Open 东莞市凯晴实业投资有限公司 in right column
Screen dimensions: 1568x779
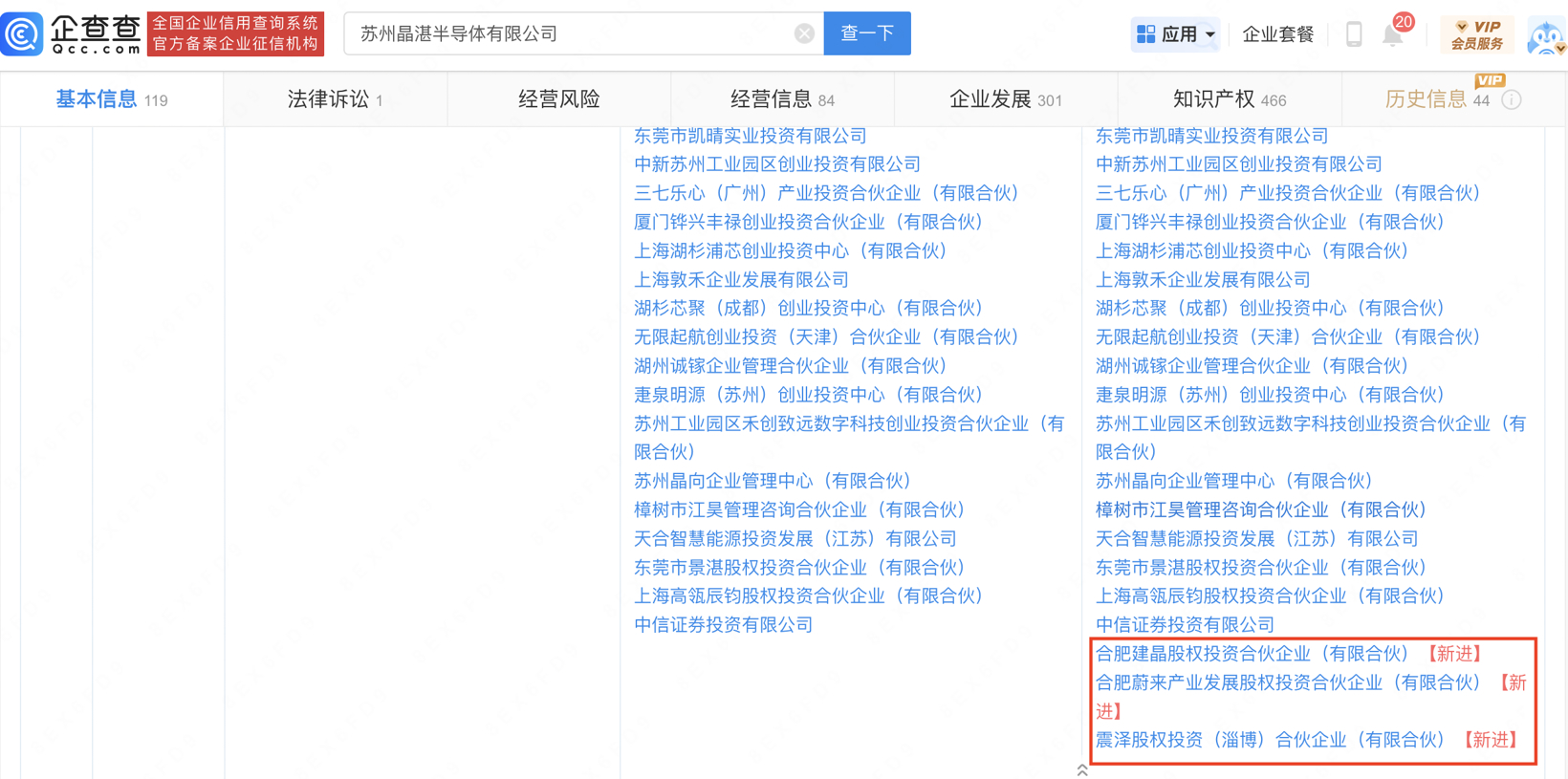click(1212, 136)
